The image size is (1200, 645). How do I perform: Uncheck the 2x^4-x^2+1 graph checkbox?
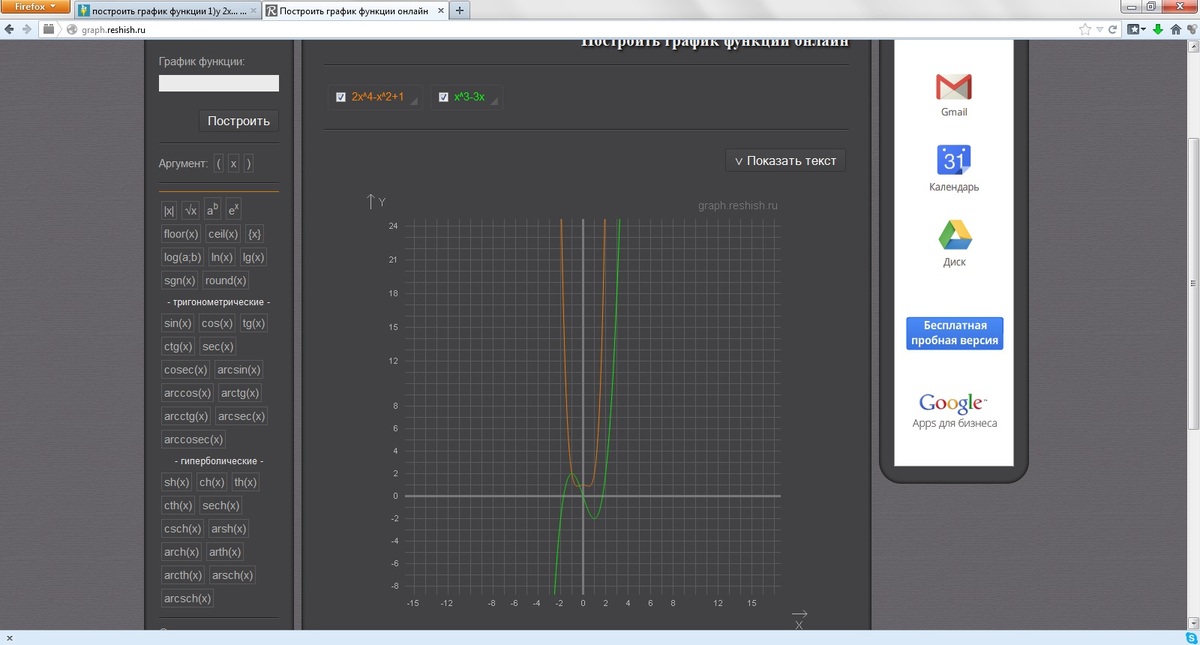(341, 97)
